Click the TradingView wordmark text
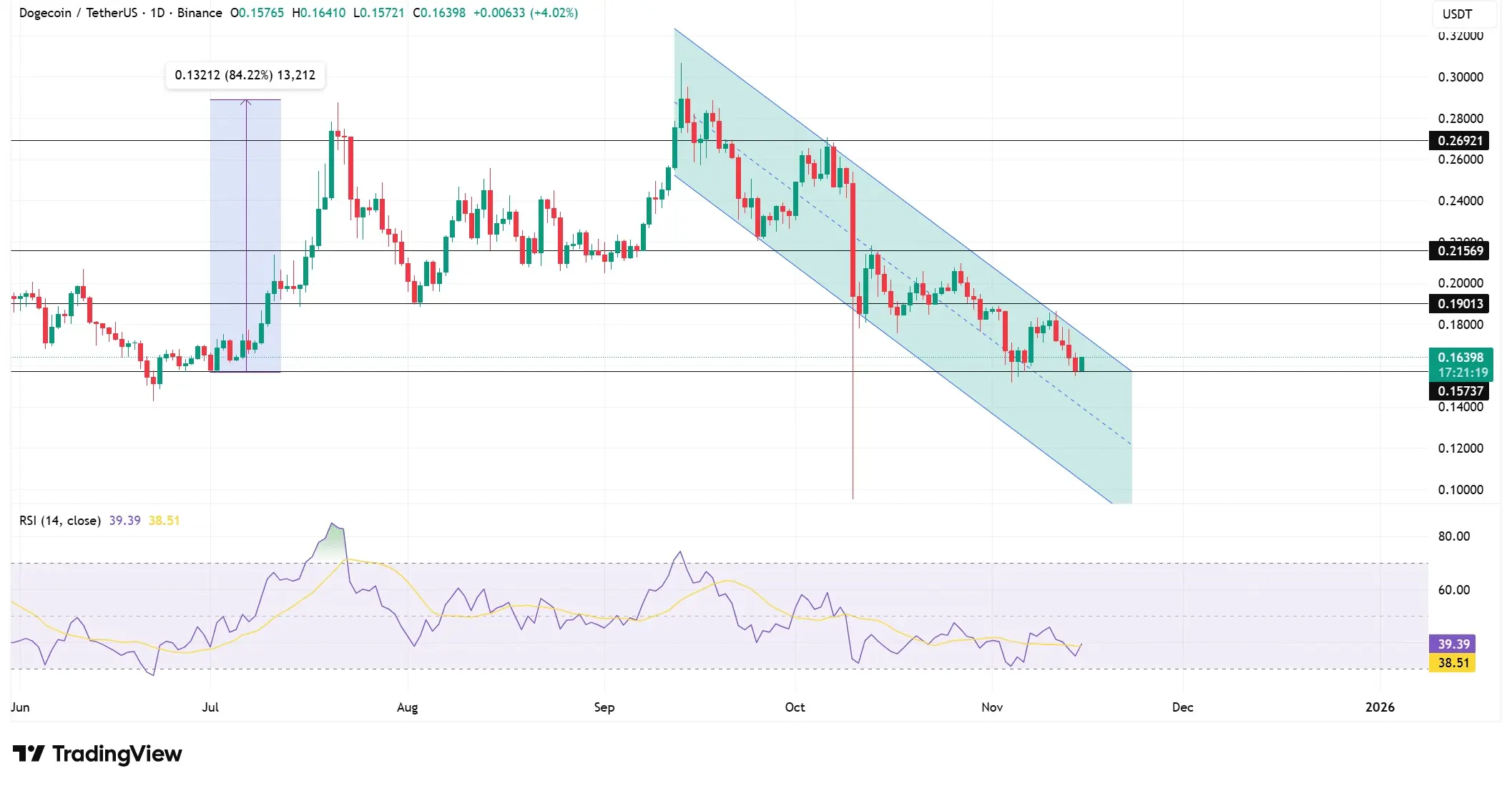Image resolution: width=1512 pixels, height=786 pixels. (x=117, y=753)
